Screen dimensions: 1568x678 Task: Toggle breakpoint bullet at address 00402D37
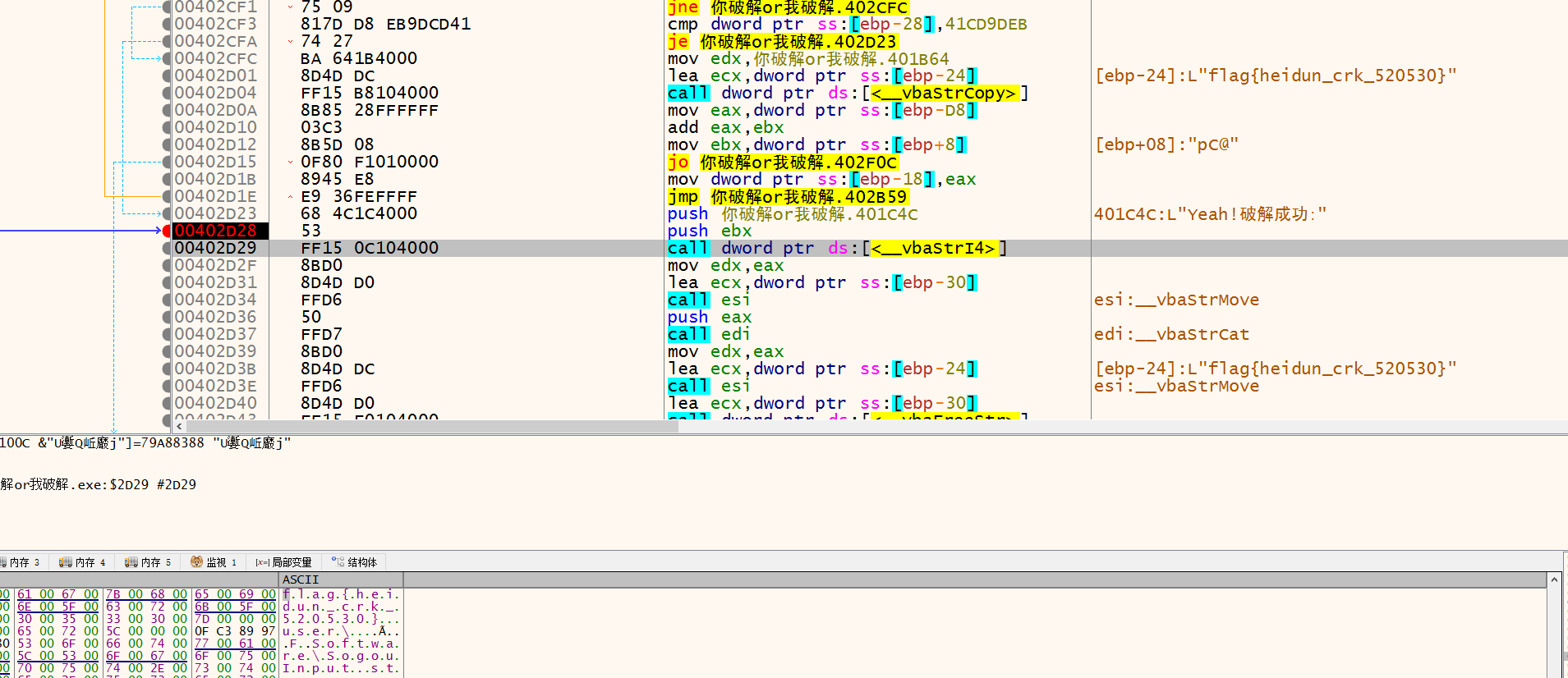(x=168, y=334)
